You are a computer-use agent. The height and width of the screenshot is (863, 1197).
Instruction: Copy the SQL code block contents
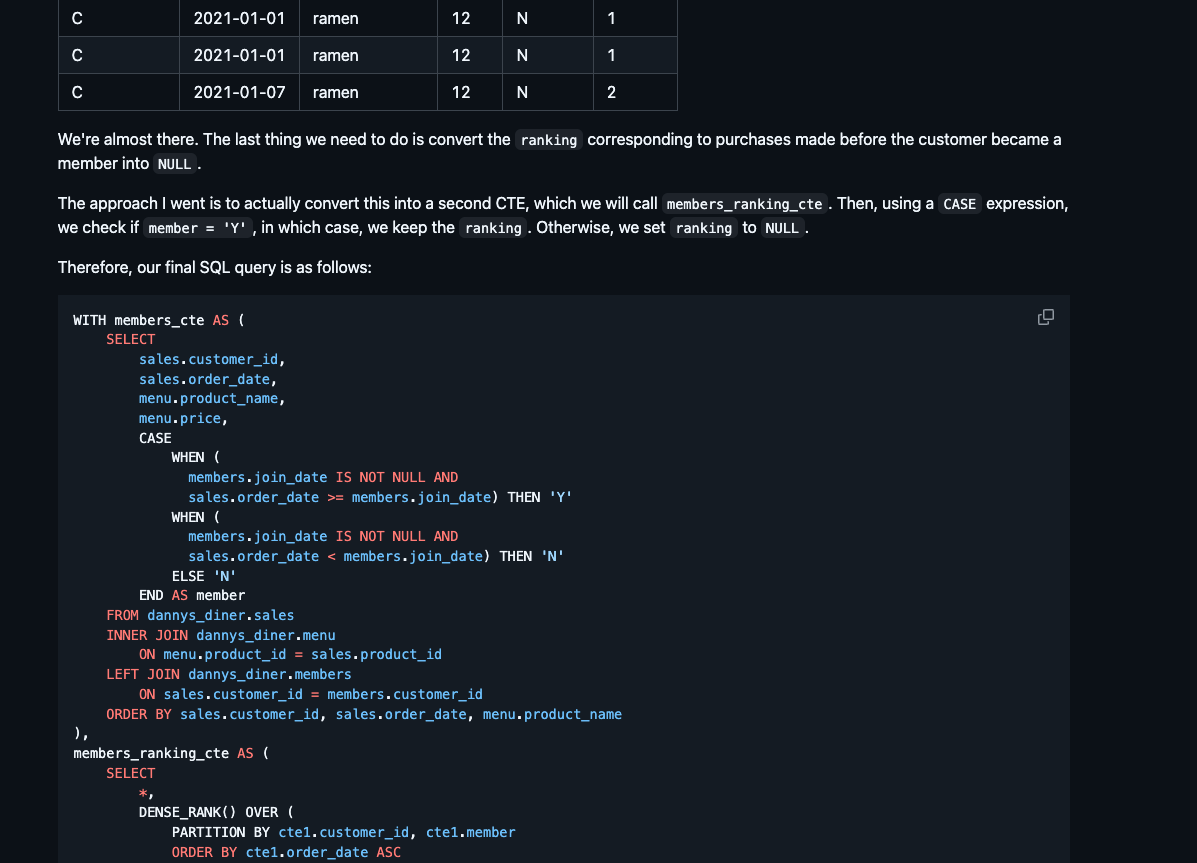(x=1045, y=317)
